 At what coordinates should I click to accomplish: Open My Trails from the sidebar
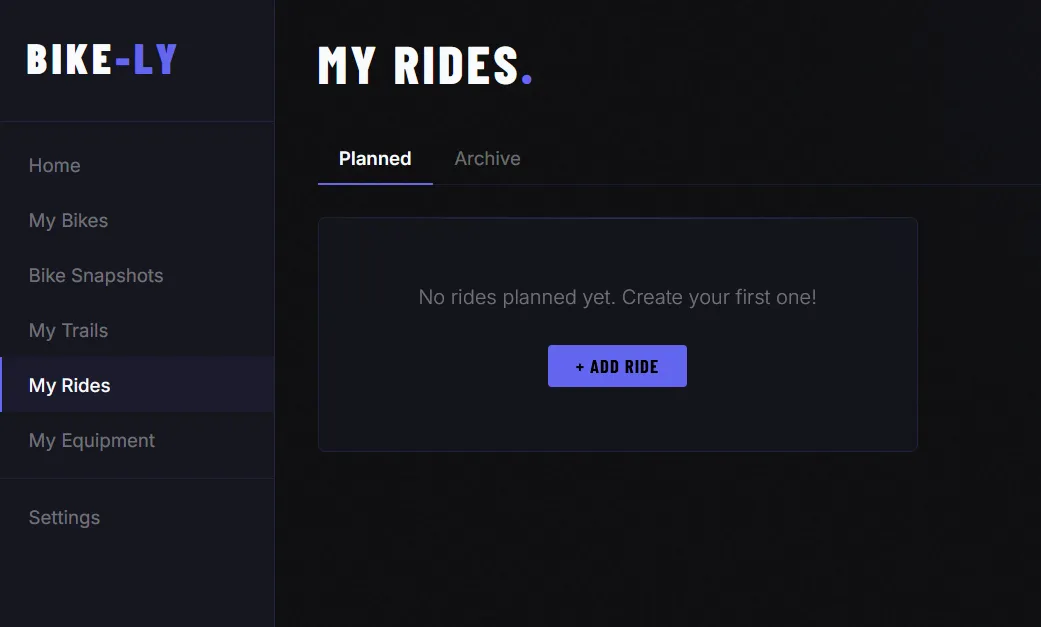point(67,330)
